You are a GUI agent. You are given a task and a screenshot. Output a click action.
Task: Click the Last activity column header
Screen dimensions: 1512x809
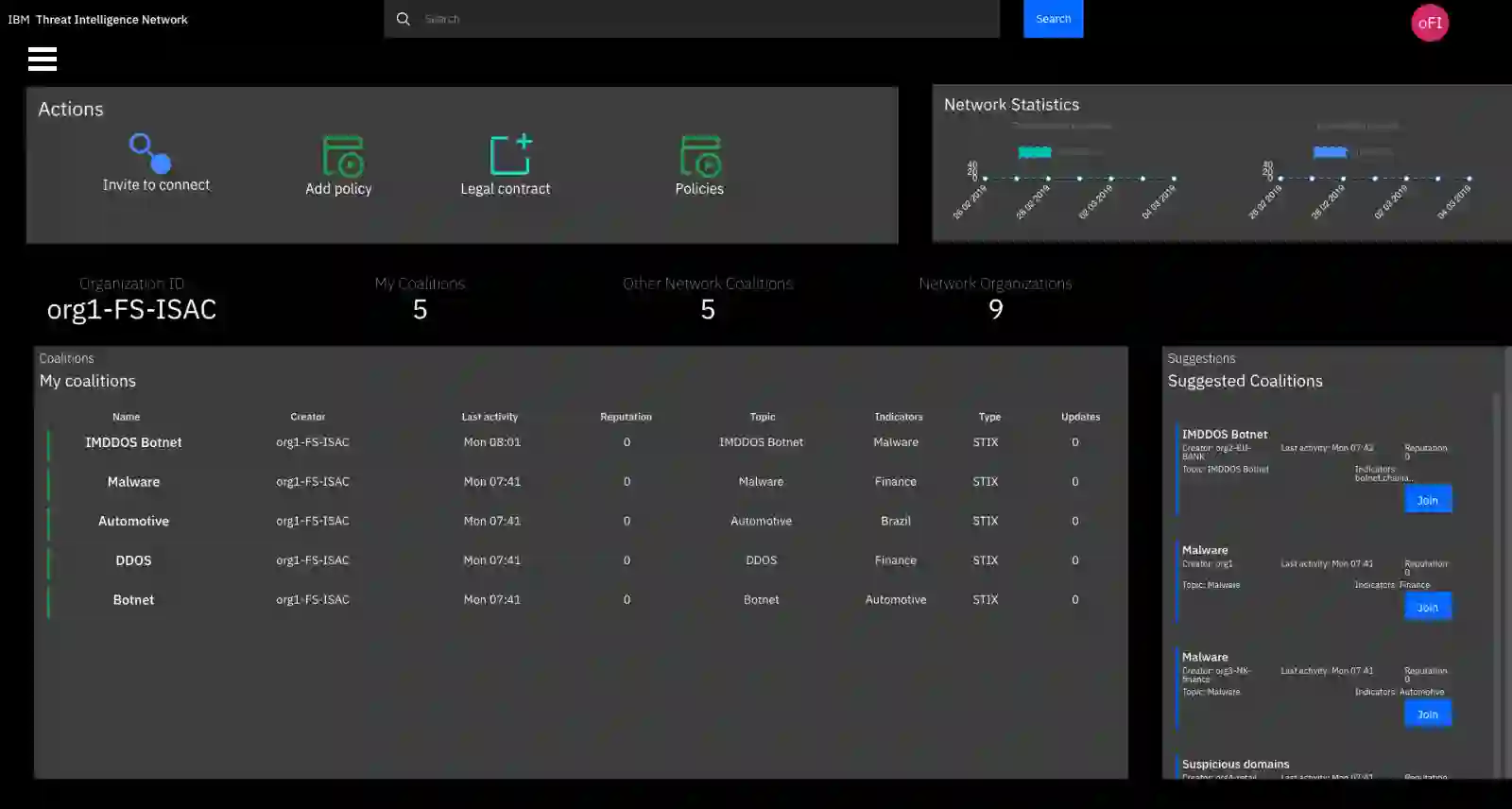pyautogui.click(x=490, y=417)
